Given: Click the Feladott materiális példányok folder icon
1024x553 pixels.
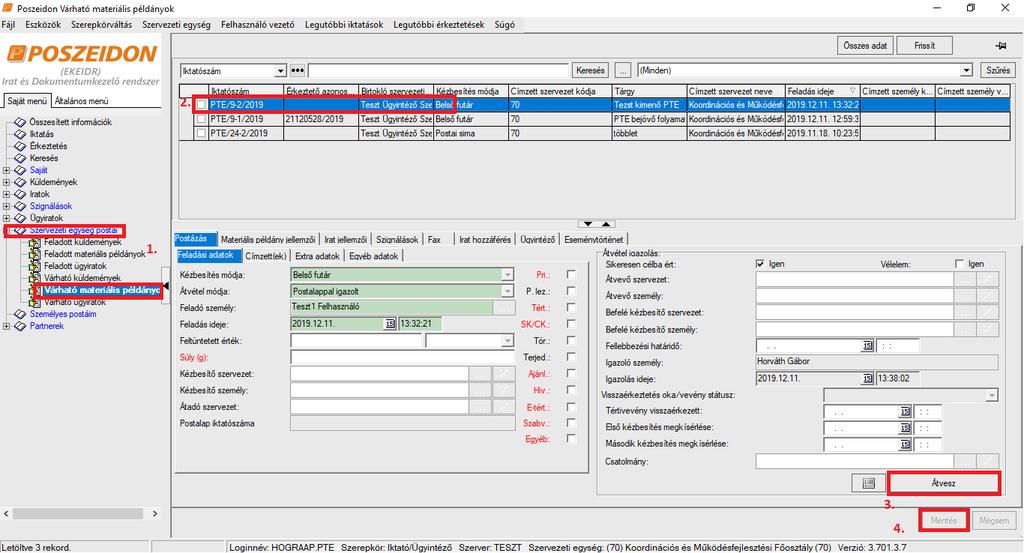Looking at the screenshot, I should pos(35,254).
